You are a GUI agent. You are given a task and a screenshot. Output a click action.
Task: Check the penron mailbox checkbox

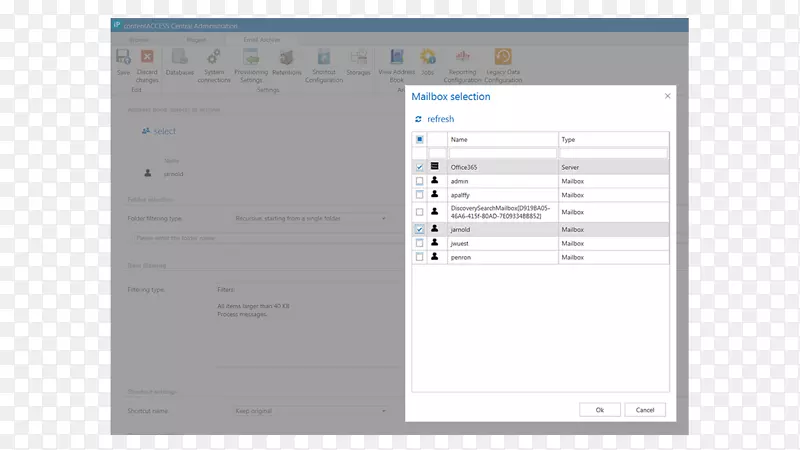pyautogui.click(x=419, y=257)
